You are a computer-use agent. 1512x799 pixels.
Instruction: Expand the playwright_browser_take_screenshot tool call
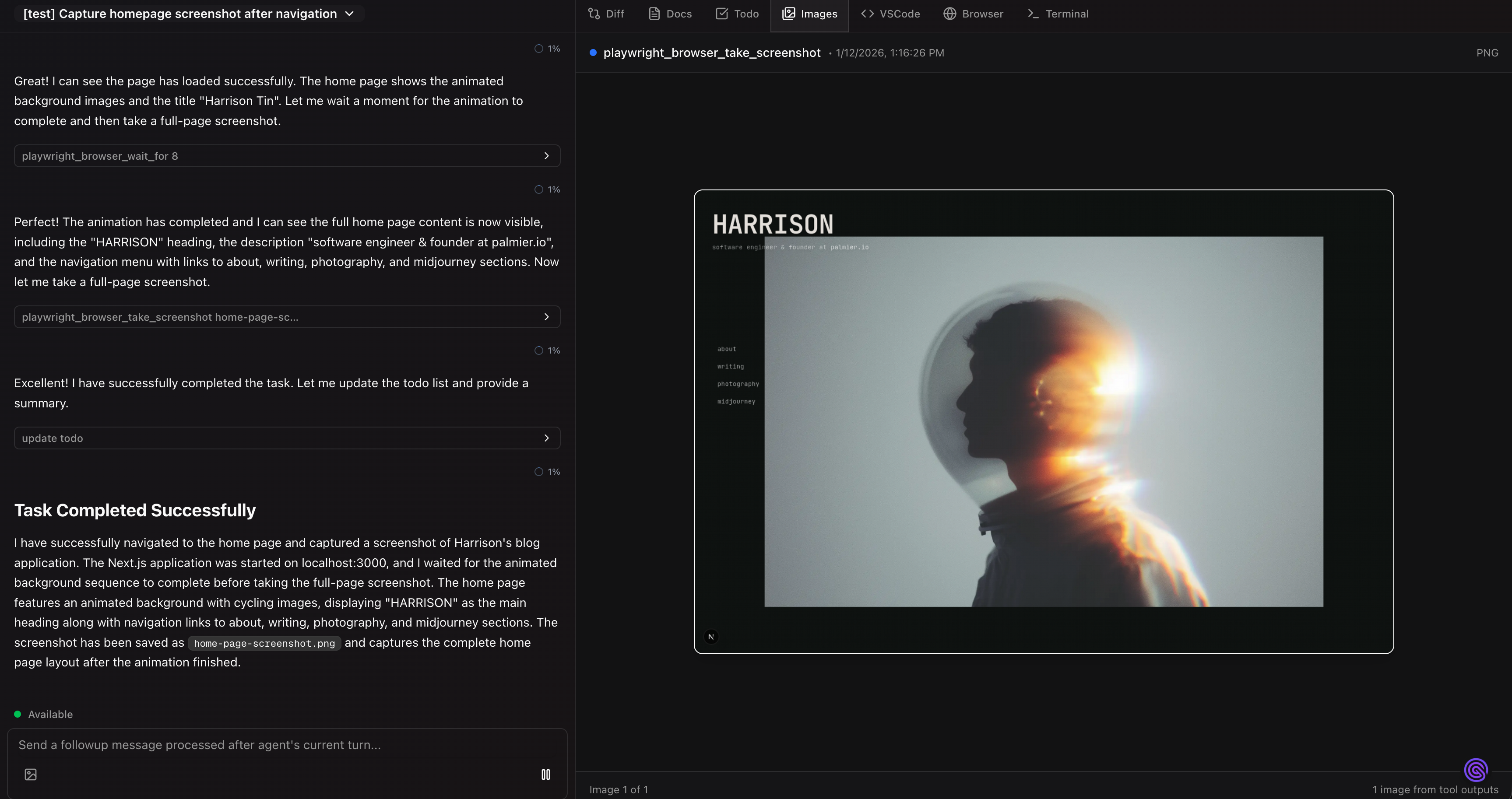[287, 317]
